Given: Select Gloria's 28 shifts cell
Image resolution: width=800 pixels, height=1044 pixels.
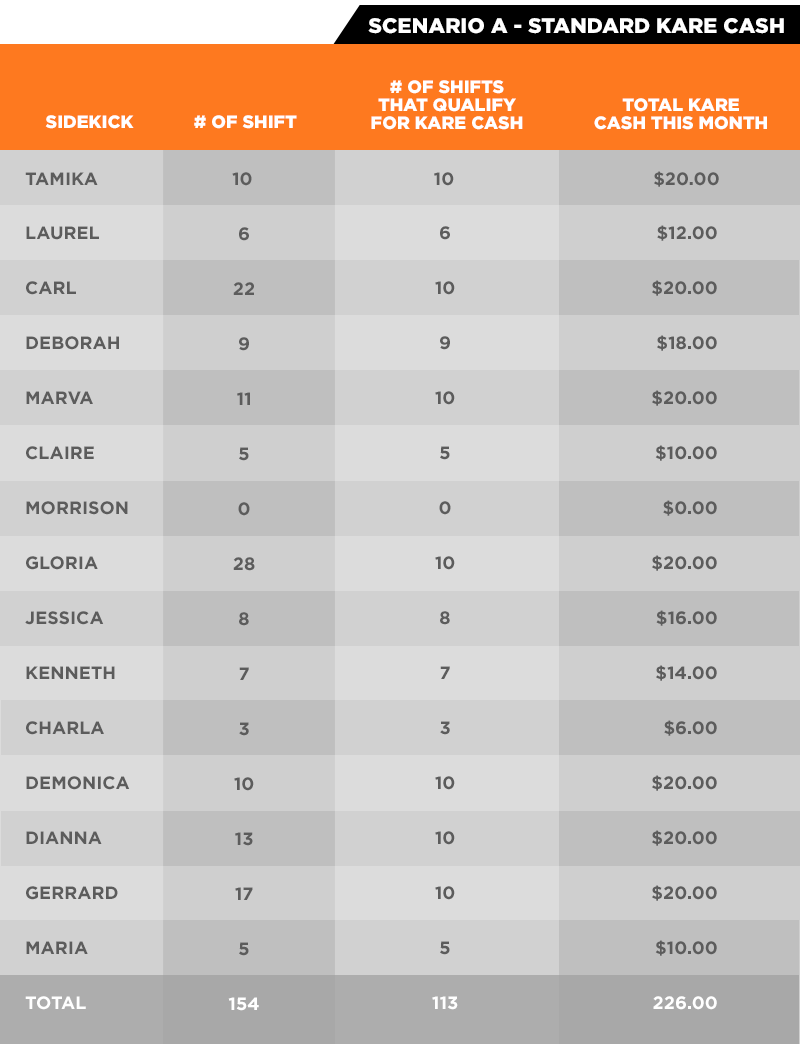Looking at the screenshot, I should click(244, 563).
